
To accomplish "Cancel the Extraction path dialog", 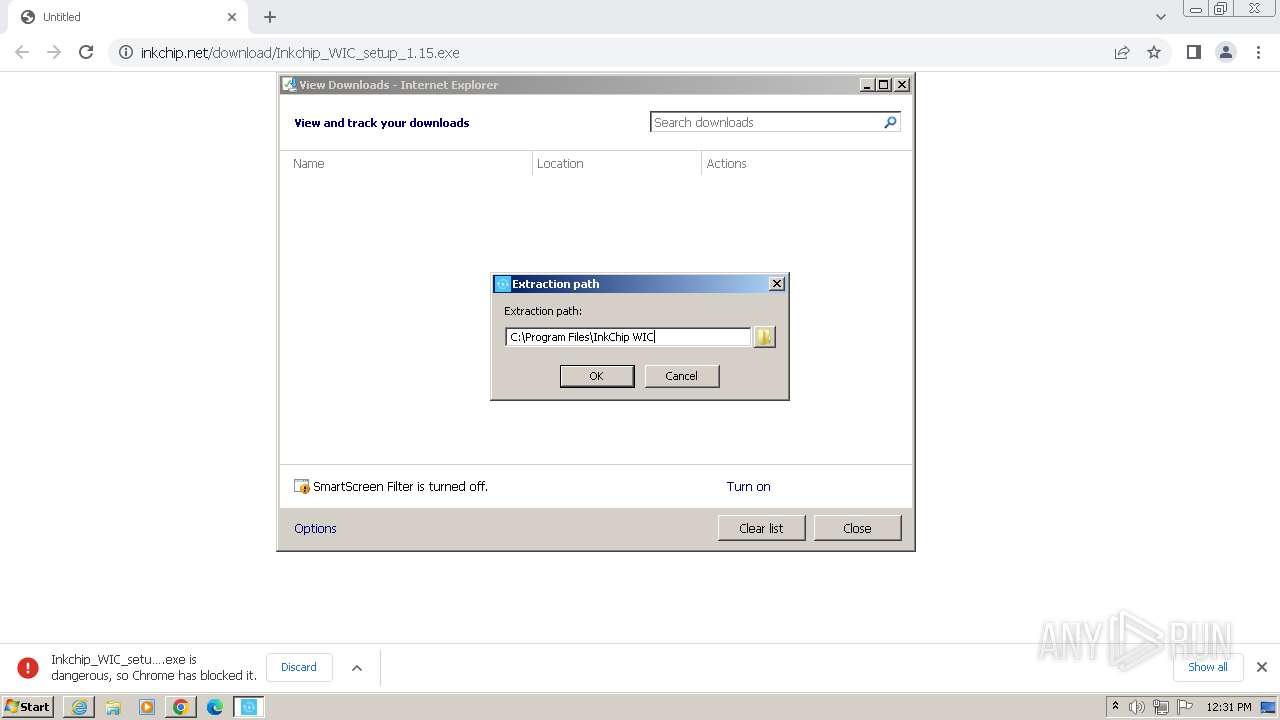I will click(682, 376).
